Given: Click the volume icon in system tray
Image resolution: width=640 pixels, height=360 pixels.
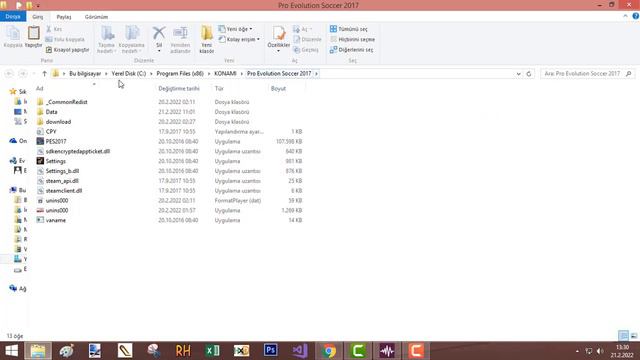Looking at the screenshot, I should coord(600,351).
